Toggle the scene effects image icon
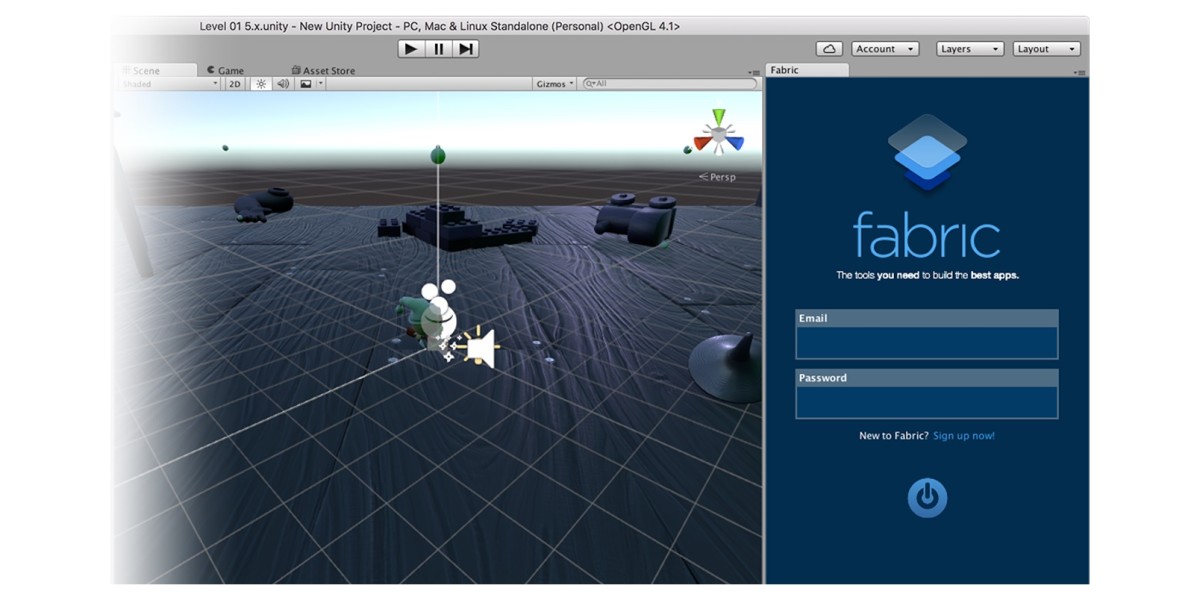This screenshot has height=600, width=1200. click(x=306, y=84)
